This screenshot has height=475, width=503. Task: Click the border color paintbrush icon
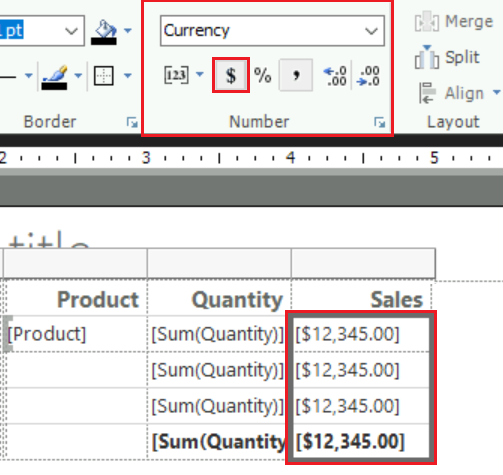(x=54, y=77)
